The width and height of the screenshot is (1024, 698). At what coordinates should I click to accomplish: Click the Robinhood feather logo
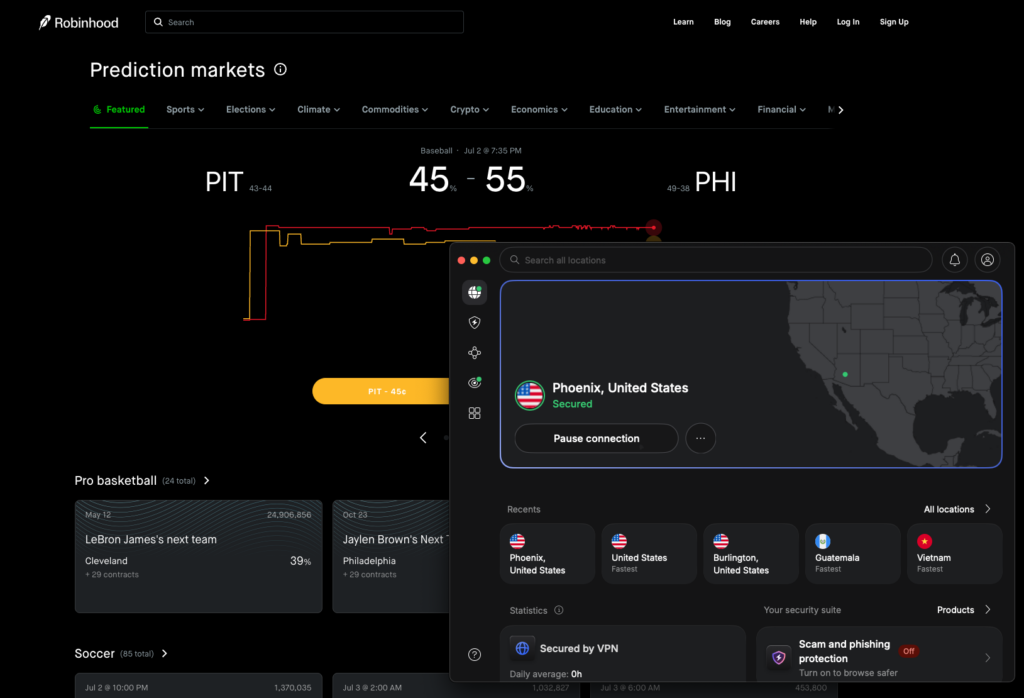[x=44, y=23]
